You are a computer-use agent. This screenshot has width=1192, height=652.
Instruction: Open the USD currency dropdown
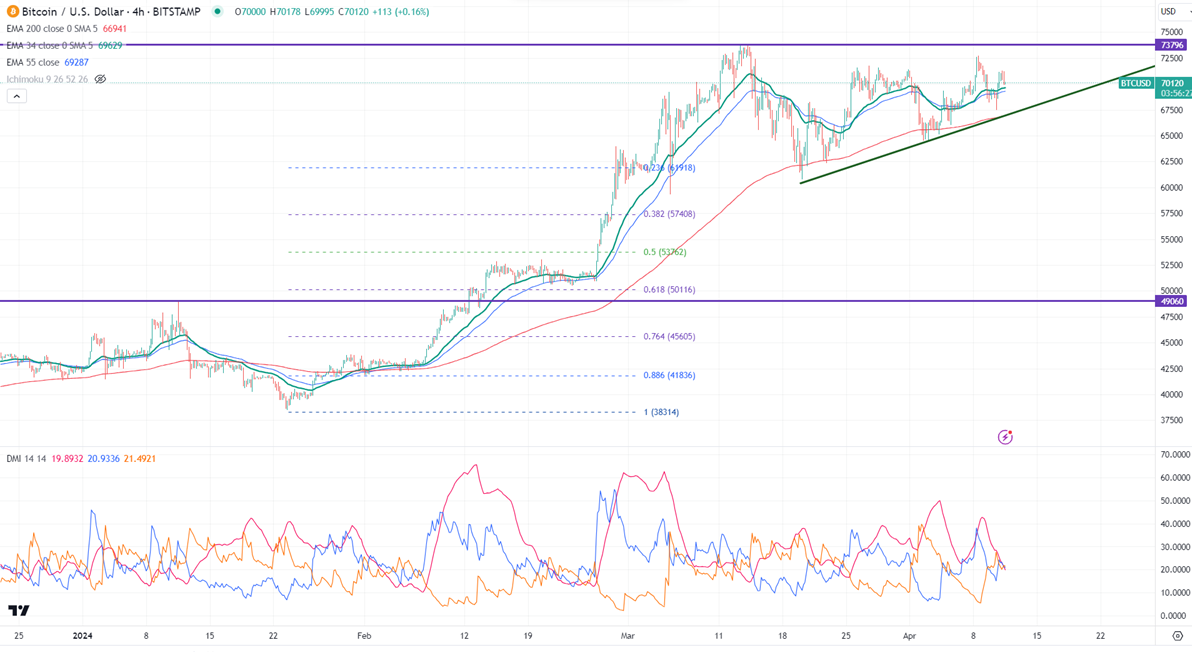pyautogui.click(x=1172, y=11)
